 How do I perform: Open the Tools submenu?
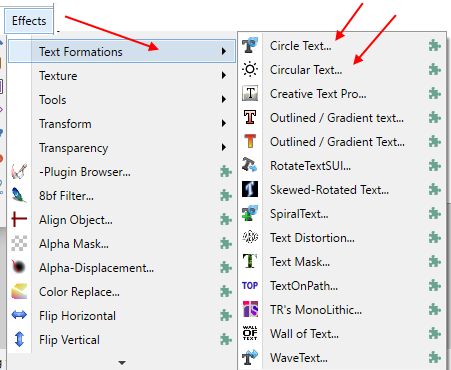click(x=122, y=100)
